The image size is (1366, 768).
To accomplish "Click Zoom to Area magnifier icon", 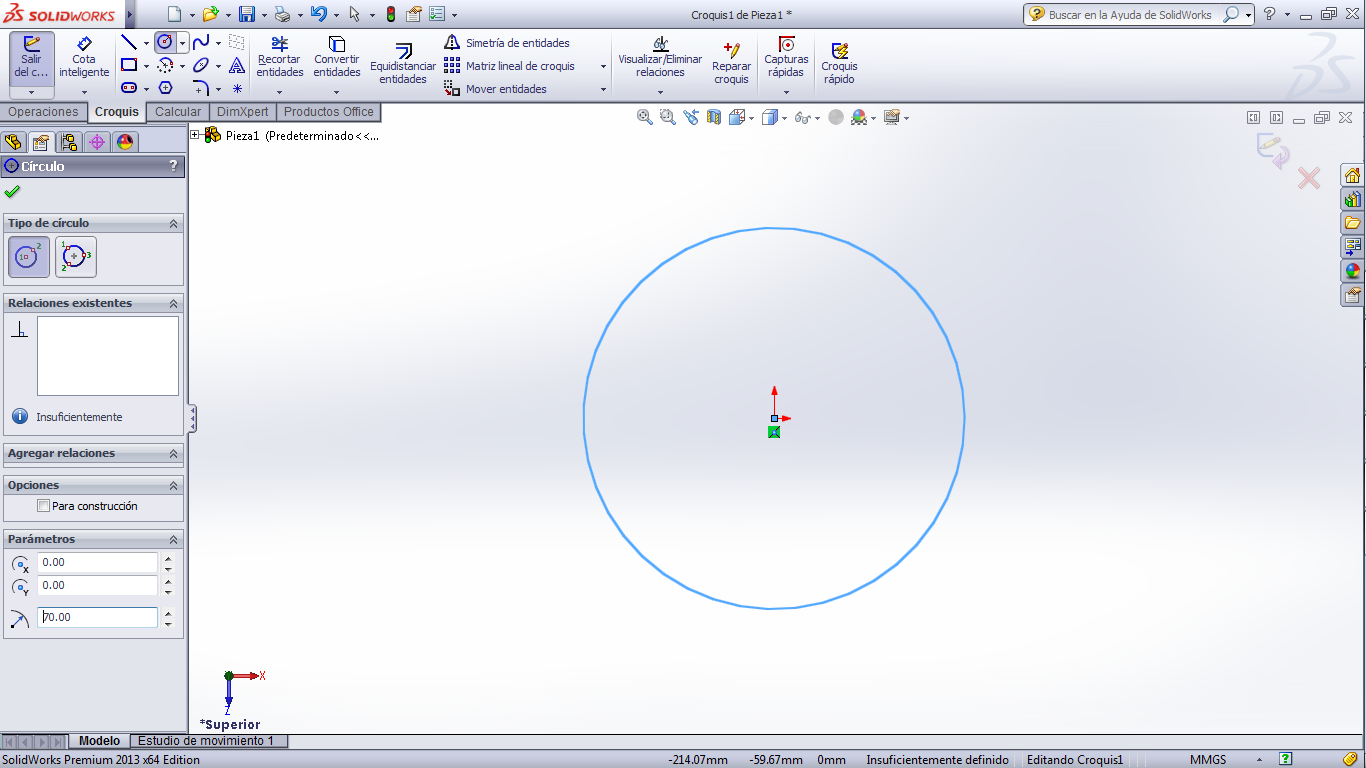I will coord(668,117).
